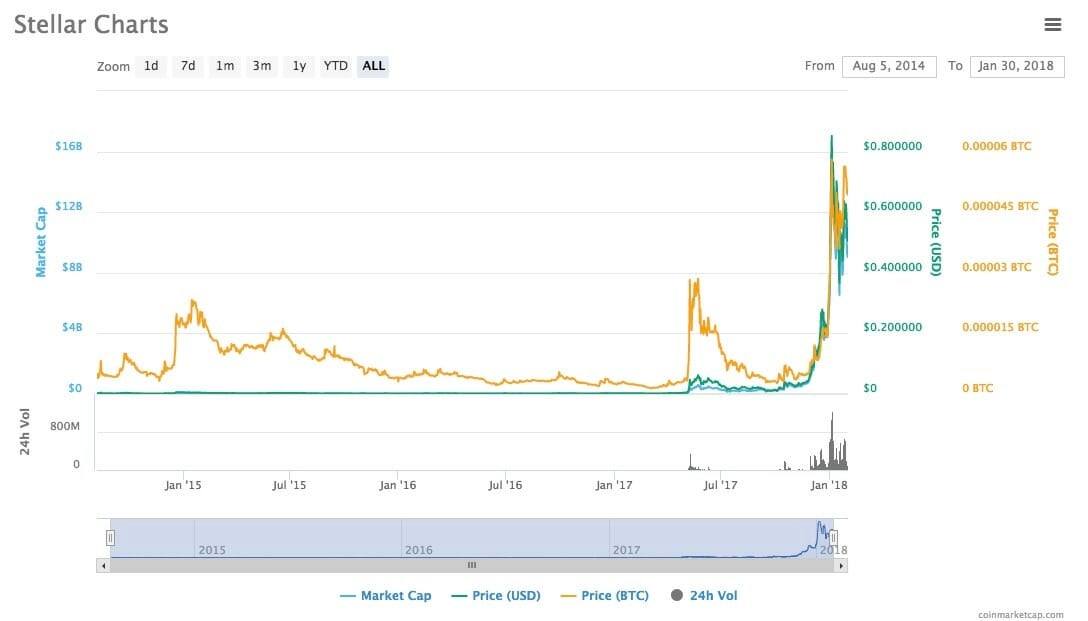This screenshot has height=621, width=1088.
Task: Open the chart hamburger menu
Action: [x=1052, y=24]
